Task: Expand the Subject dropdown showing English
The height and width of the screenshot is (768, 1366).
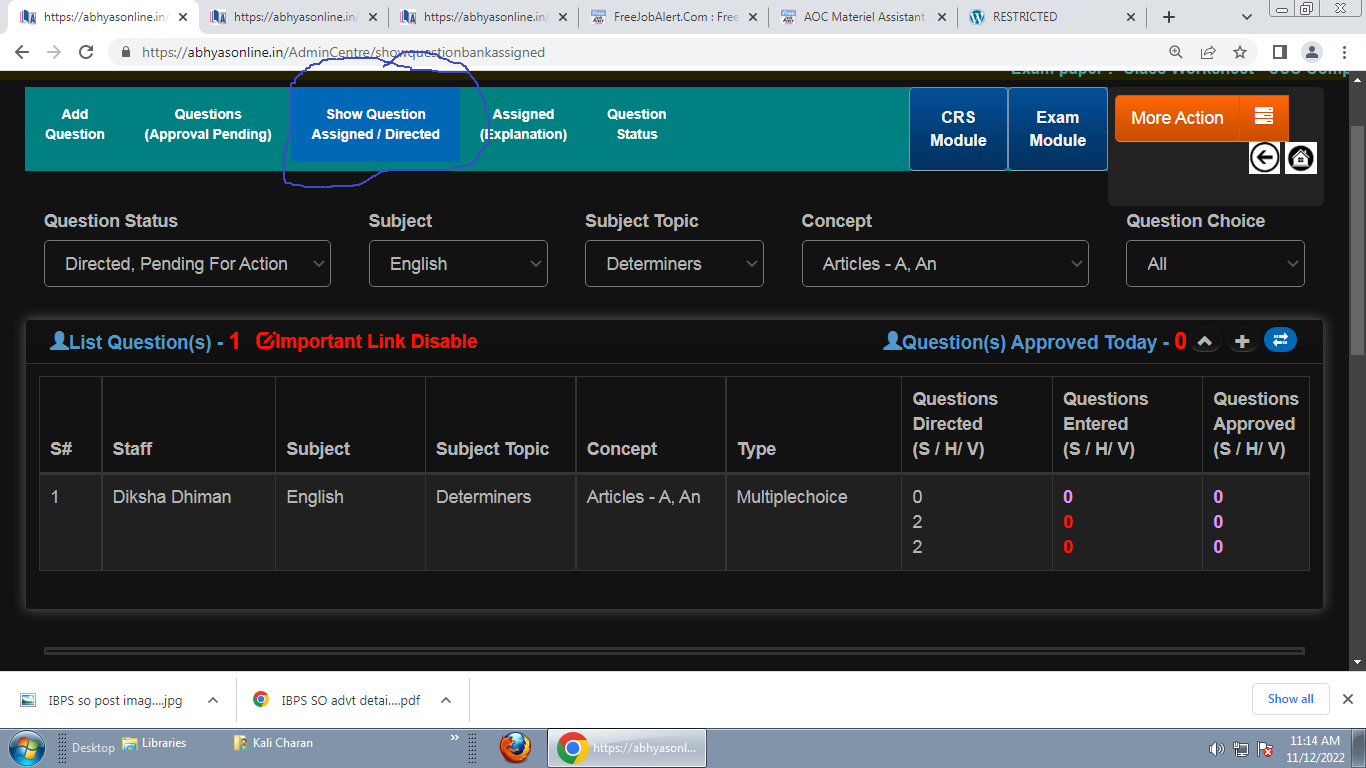Action: 458,264
